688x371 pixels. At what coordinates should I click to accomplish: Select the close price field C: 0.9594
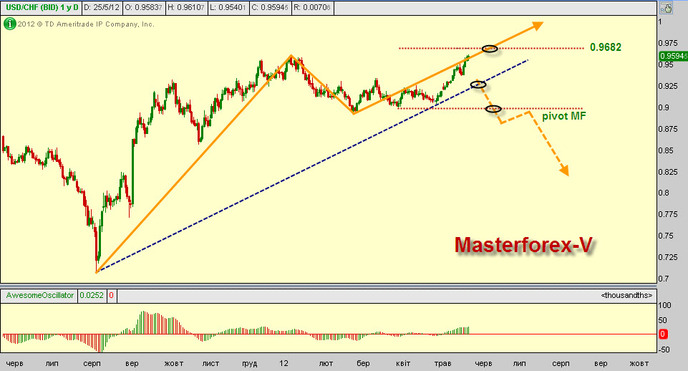pos(270,8)
